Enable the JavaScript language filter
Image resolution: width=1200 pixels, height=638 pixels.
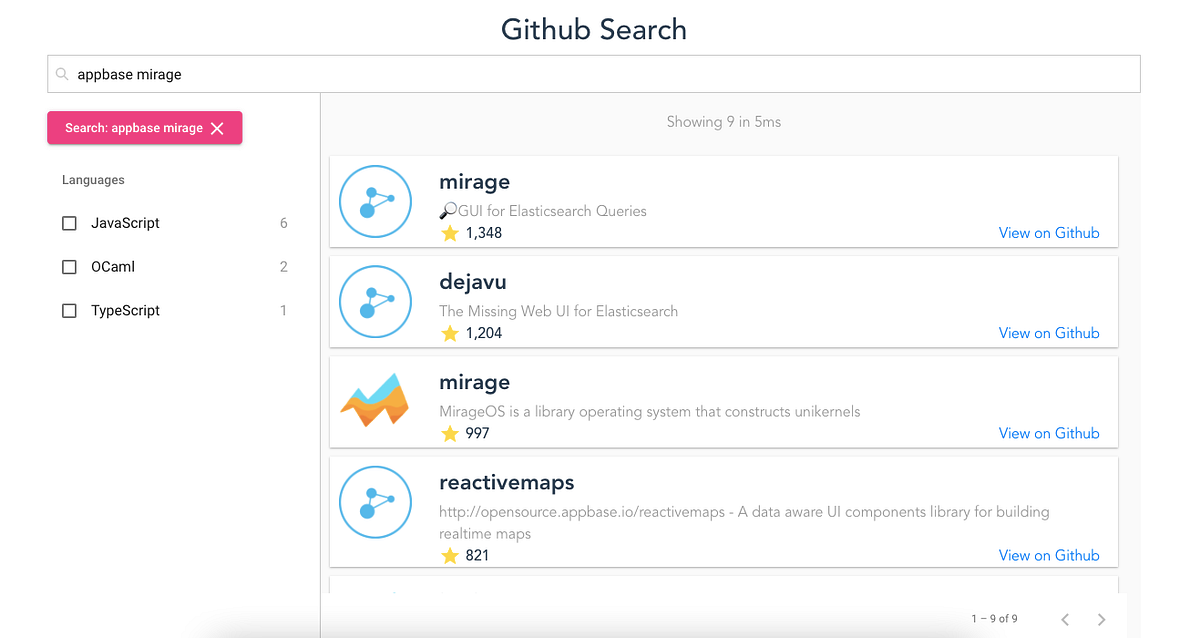(x=68, y=223)
